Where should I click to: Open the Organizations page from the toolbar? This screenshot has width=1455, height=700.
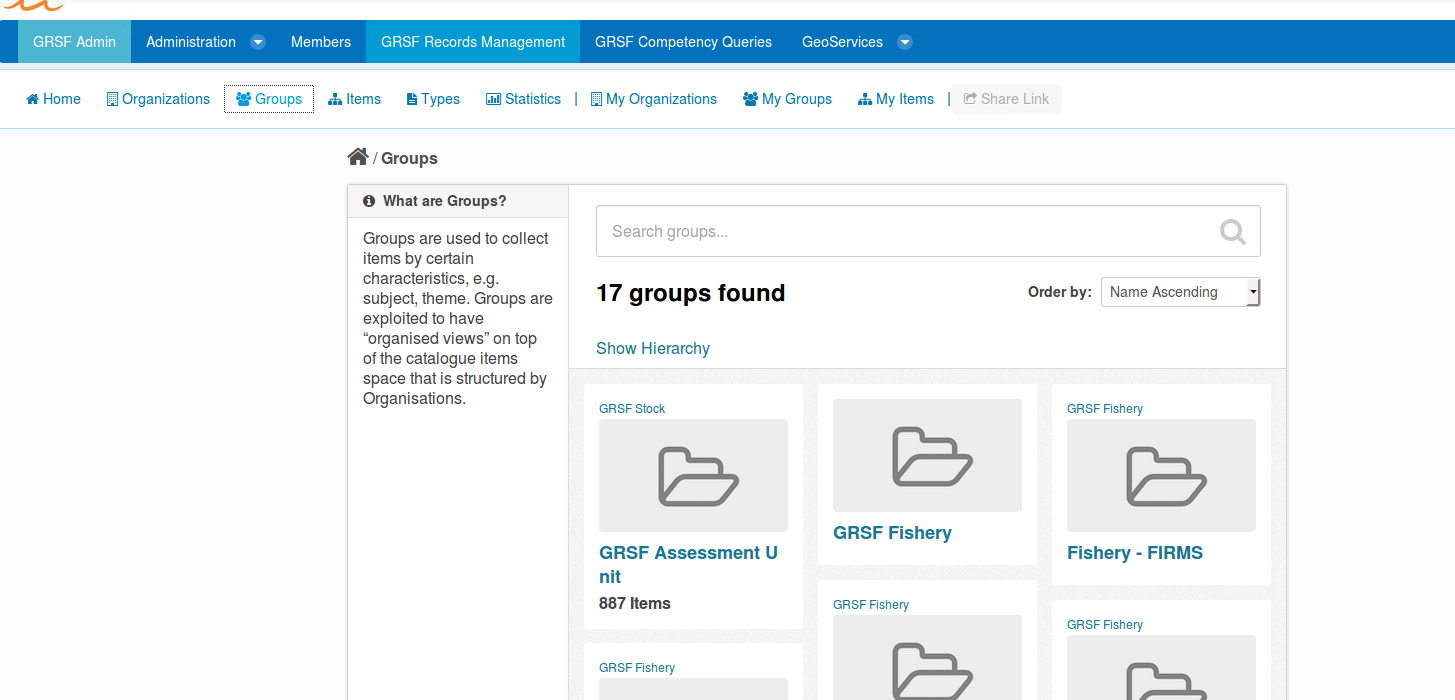[x=158, y=99]
